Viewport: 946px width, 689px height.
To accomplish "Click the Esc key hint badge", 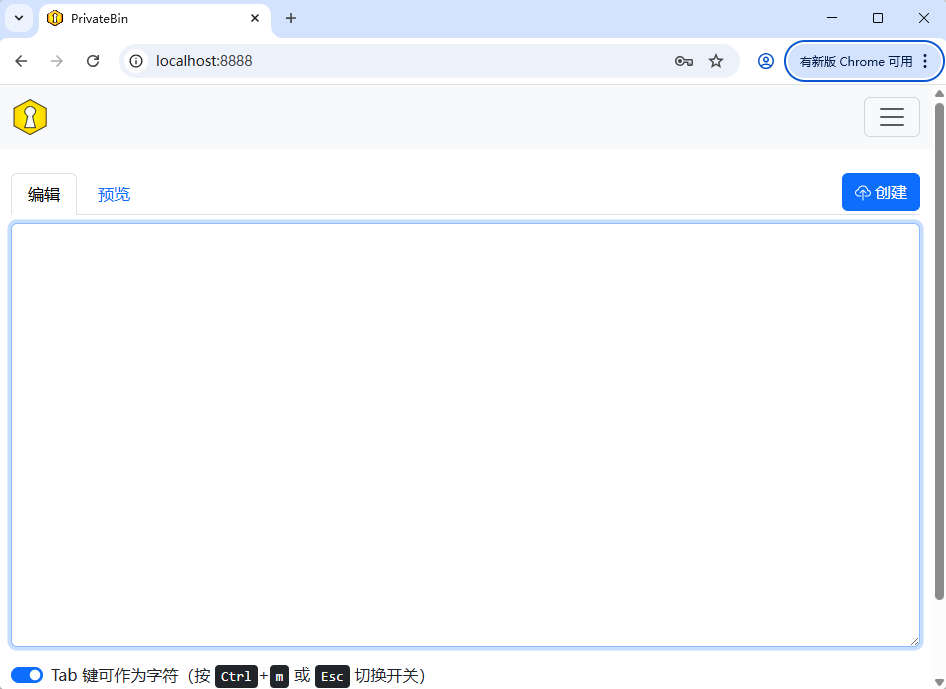I will click(x=332, y=676).
